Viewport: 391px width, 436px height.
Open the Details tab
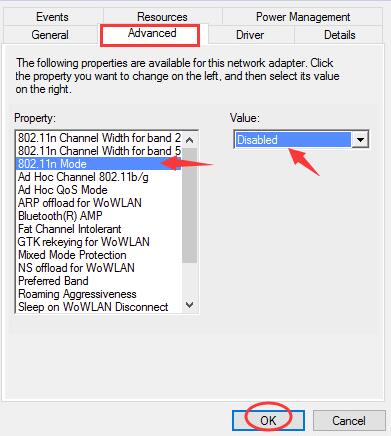tap(339, 35)
